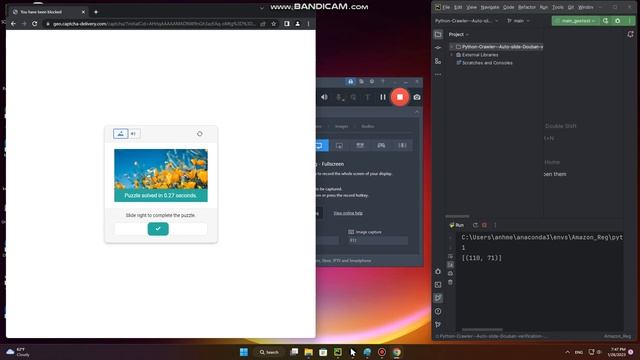Open the Code menu in PyCharm

pyautogui.click(x=508, y=7)
